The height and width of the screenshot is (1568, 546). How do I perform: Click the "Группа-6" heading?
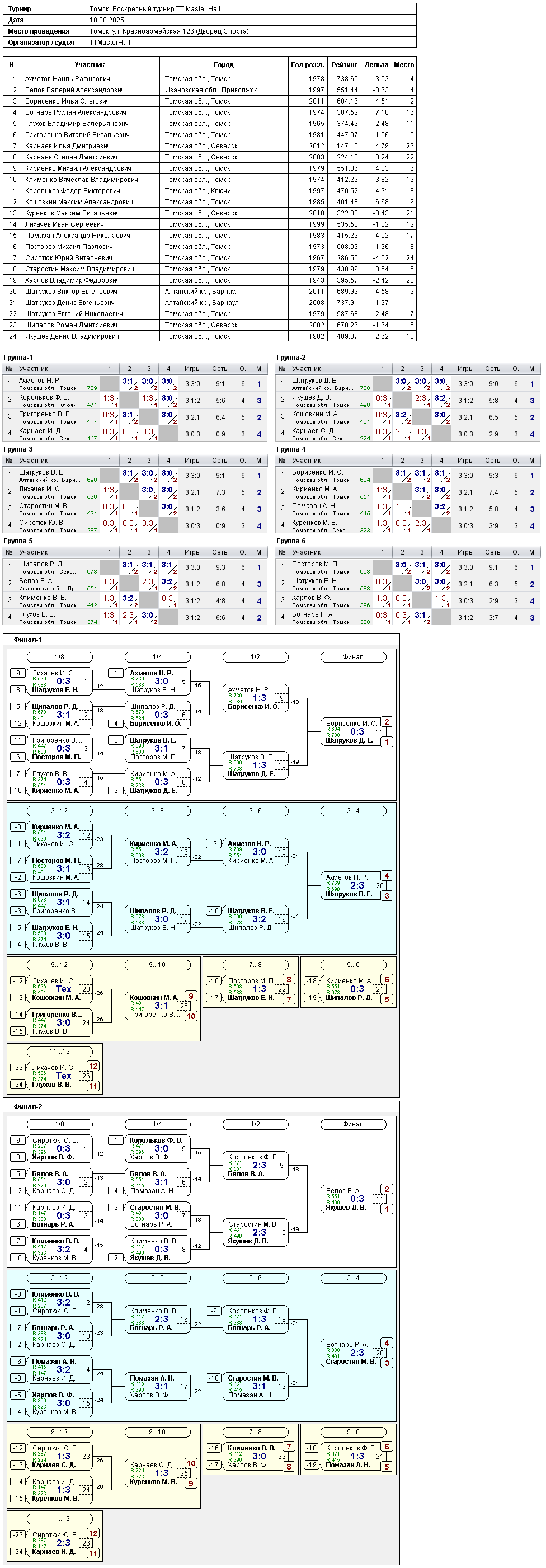click(x=291, y=541)
